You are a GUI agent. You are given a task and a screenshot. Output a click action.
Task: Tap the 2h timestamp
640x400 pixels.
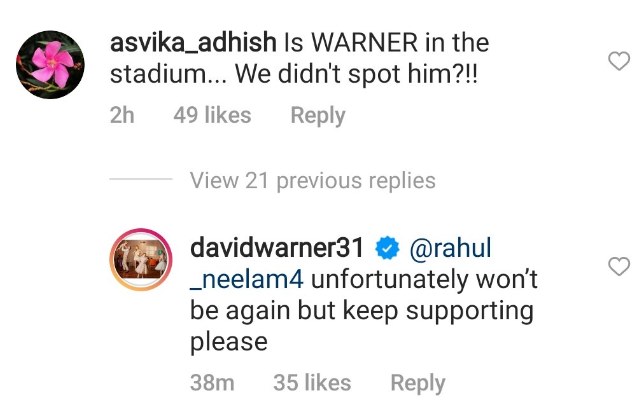click(122, 115)
